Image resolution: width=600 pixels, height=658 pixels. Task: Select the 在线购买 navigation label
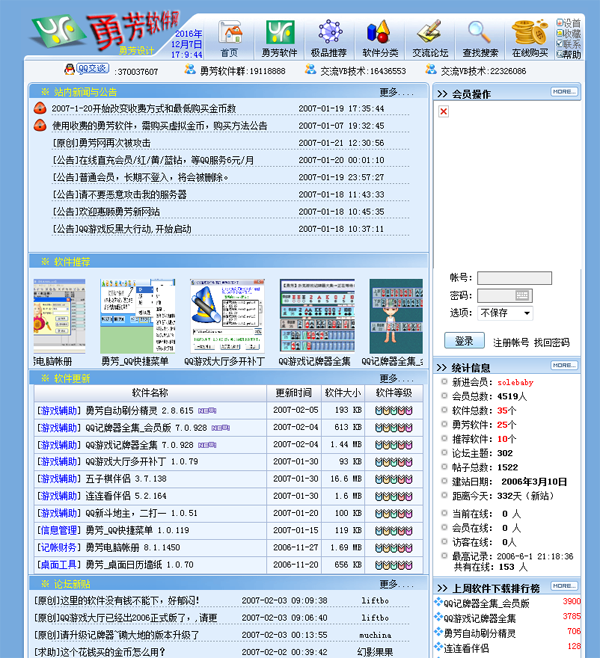coord(530,53)
